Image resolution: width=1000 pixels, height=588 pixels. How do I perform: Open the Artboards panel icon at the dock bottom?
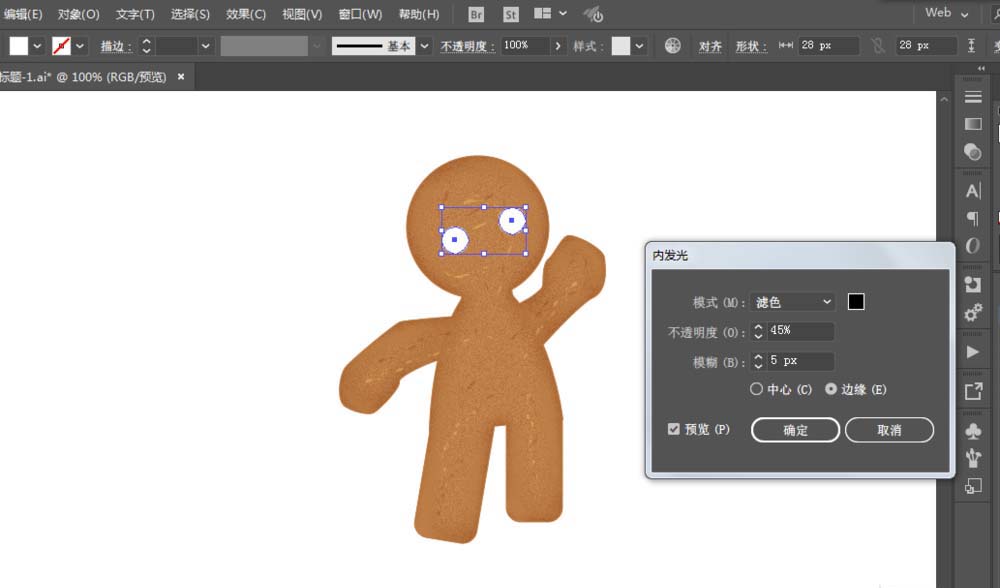[x=973, y=487]
